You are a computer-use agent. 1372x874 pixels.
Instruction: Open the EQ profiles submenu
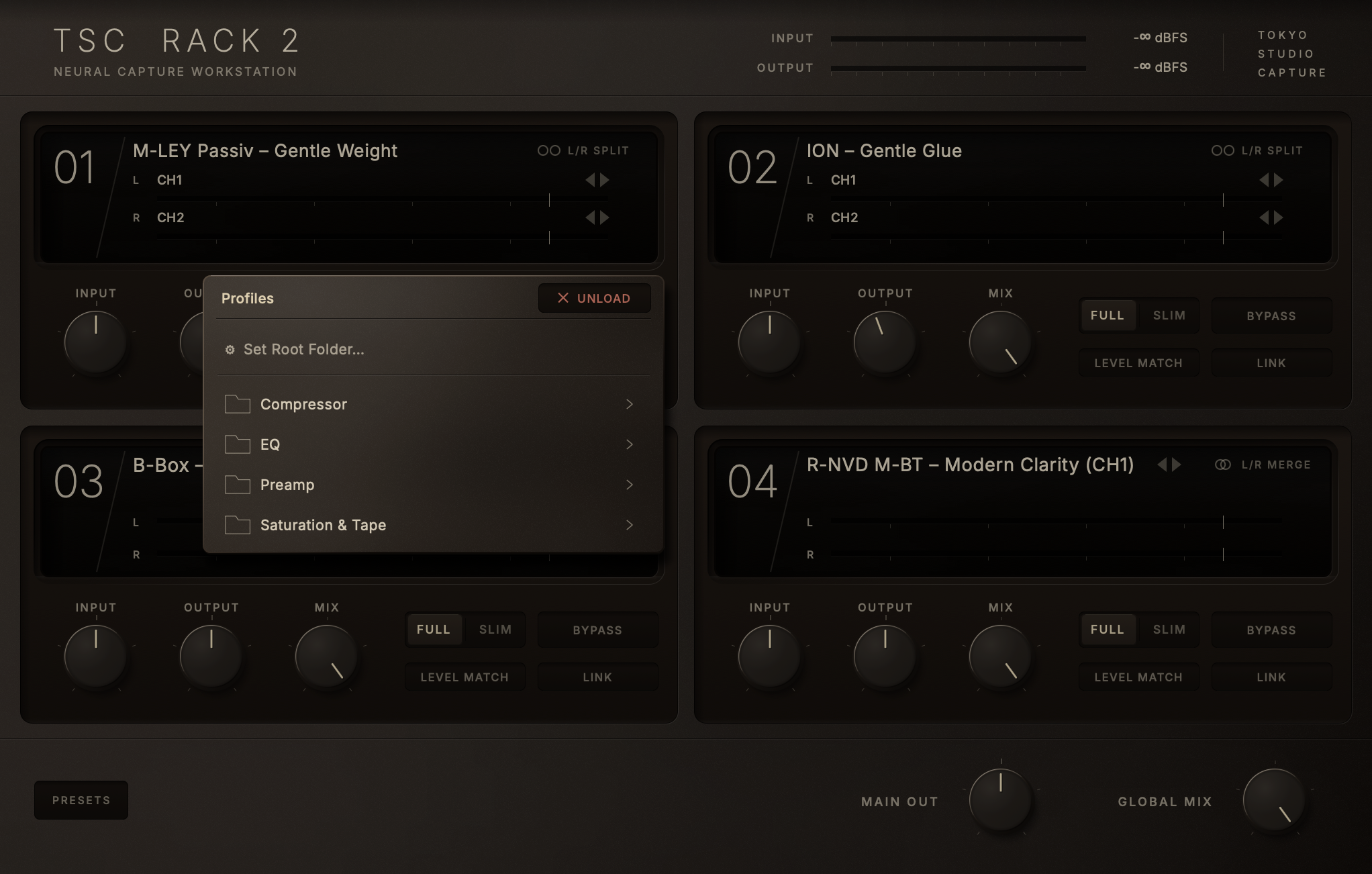click(x=434, y=444)
